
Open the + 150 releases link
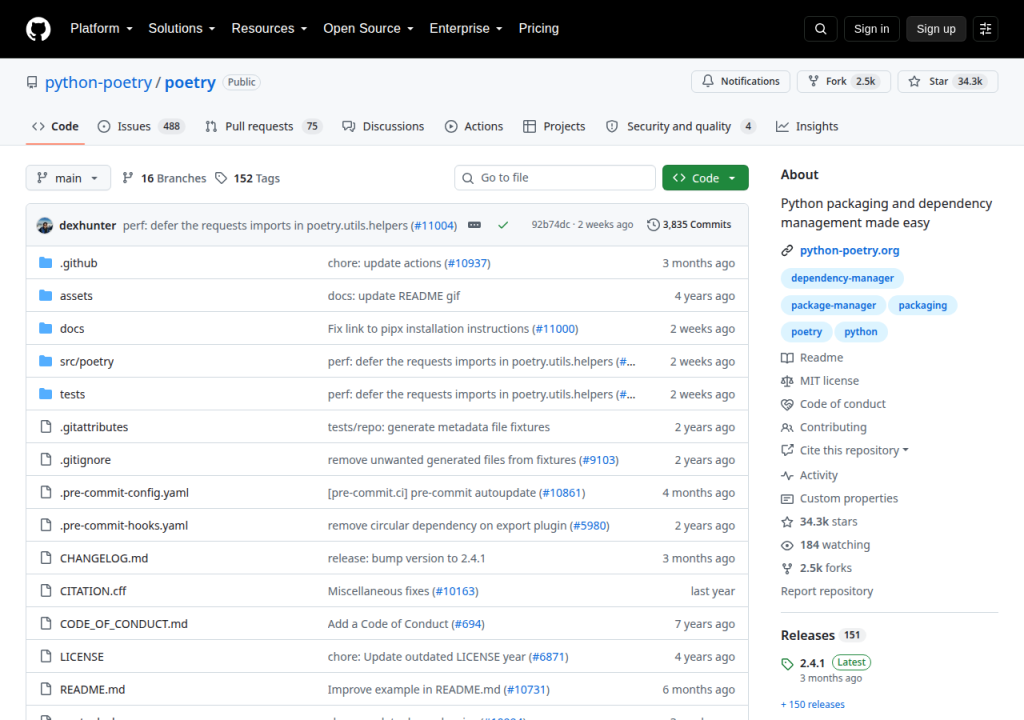click(812, 704)
